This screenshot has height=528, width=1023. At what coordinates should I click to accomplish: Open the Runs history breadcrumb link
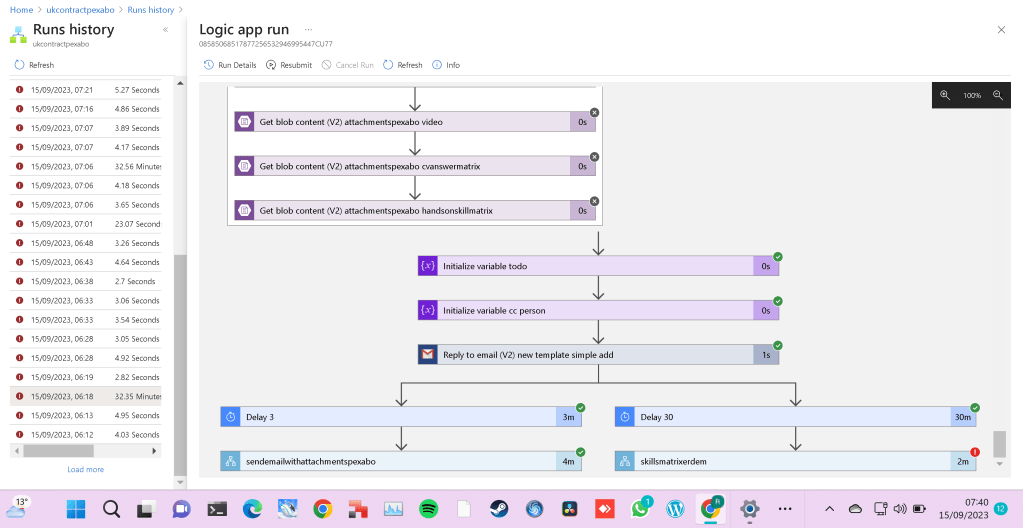tap(151, 10)
